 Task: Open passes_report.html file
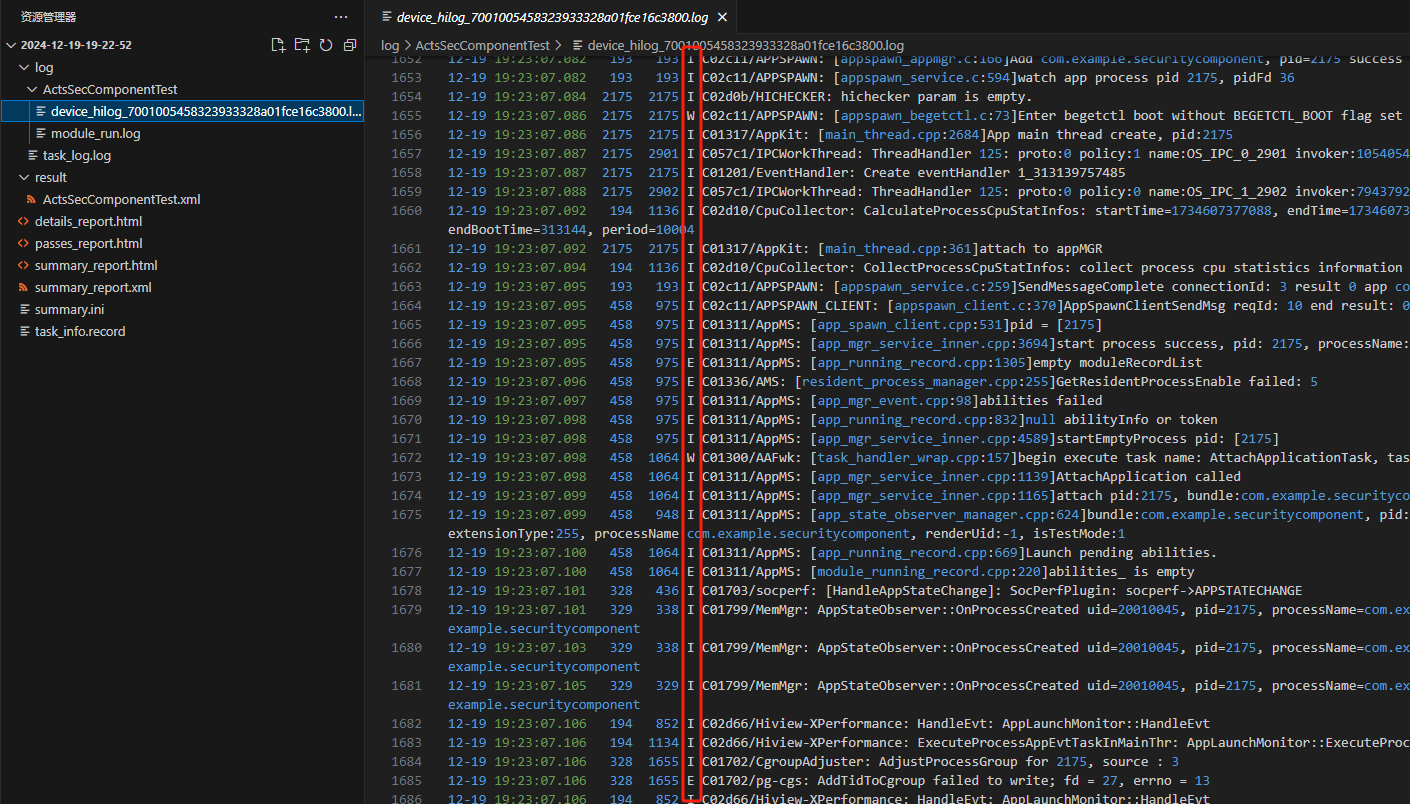coord(89,243)
